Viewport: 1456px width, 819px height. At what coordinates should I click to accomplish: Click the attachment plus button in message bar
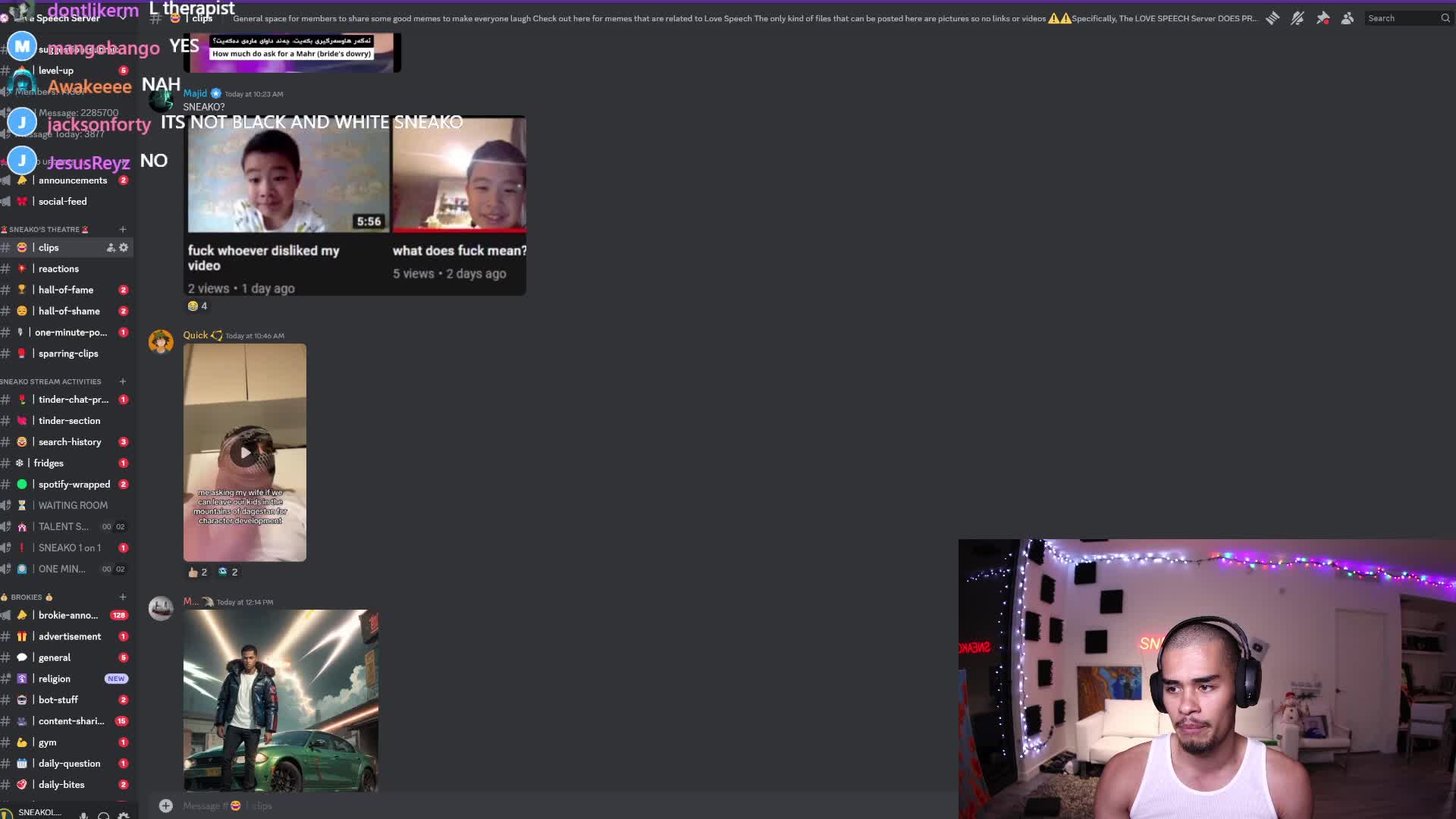[x=166, y=805]
